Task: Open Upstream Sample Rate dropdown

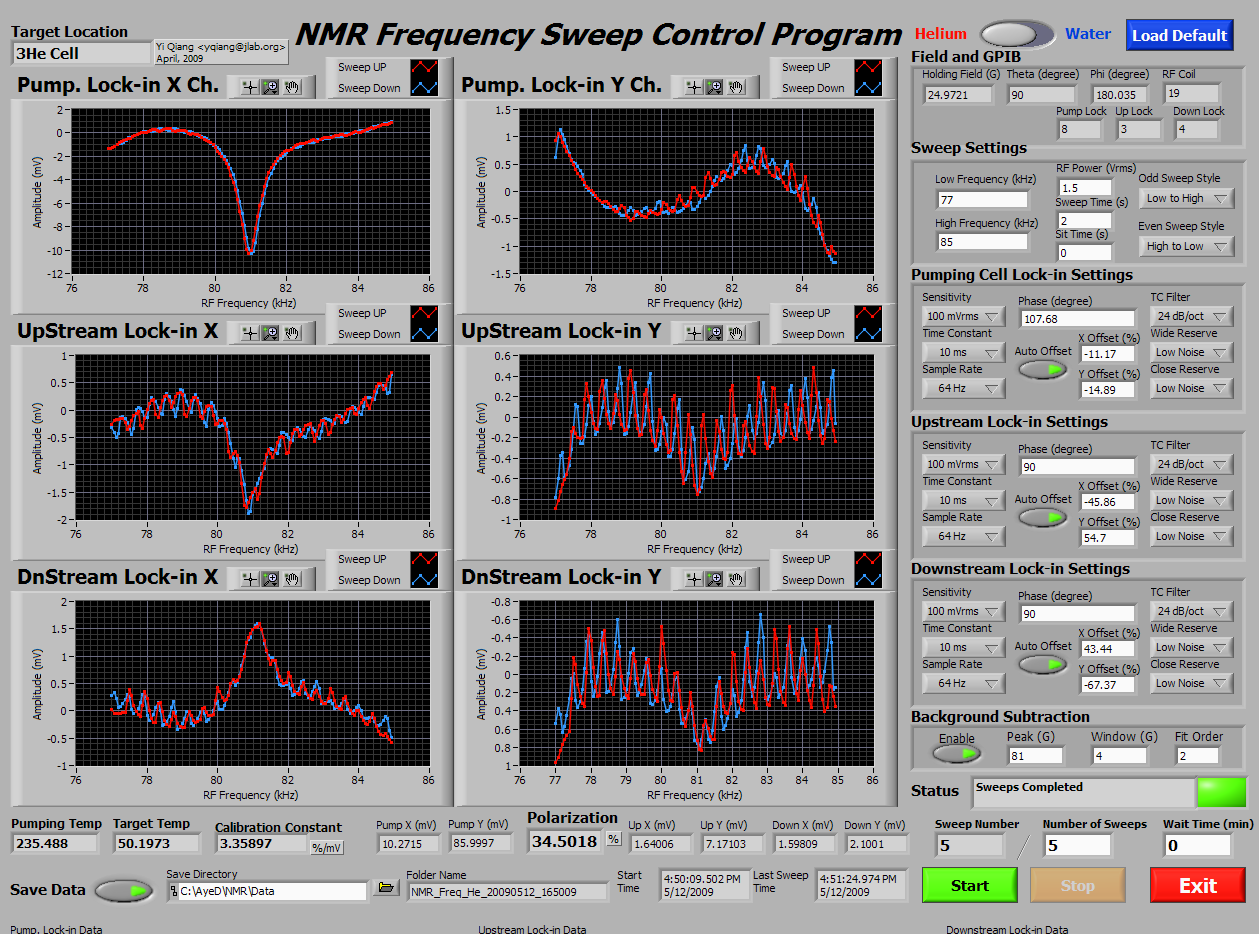Action: (964, 536)
